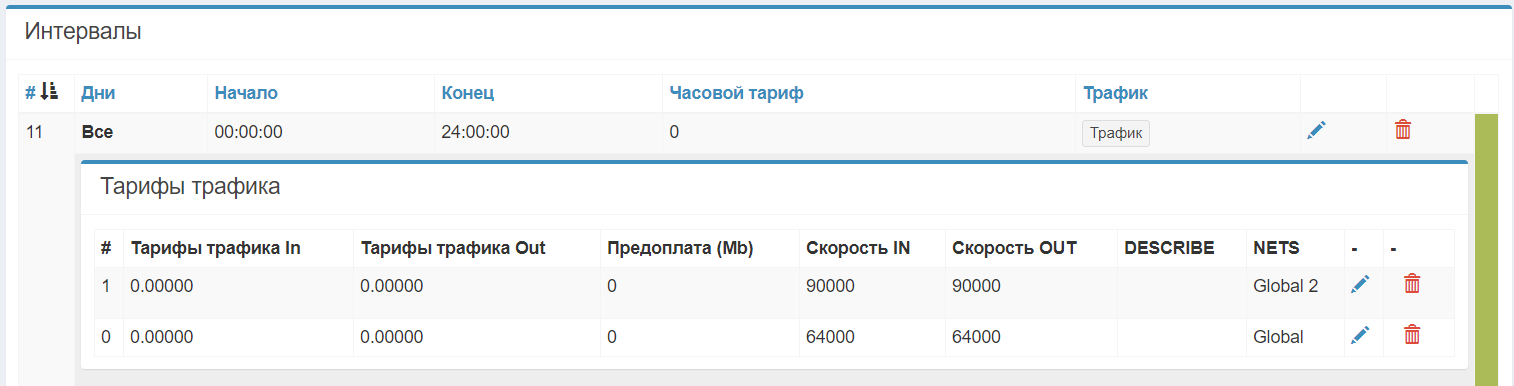
Task: Select the Все days cell in interval 11
Action: pos(97,131)
